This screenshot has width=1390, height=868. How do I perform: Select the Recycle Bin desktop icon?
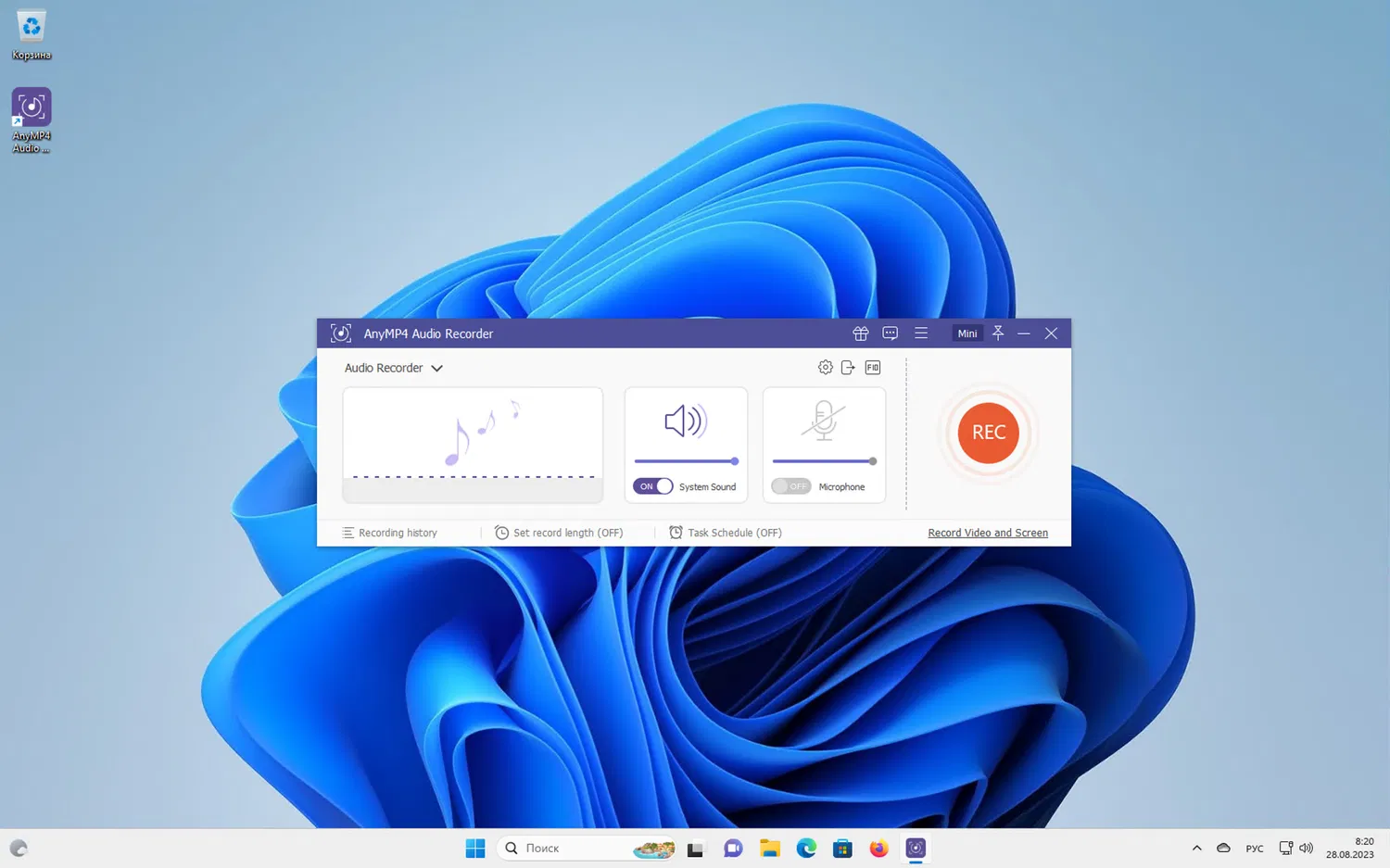[x=32, y=35]
